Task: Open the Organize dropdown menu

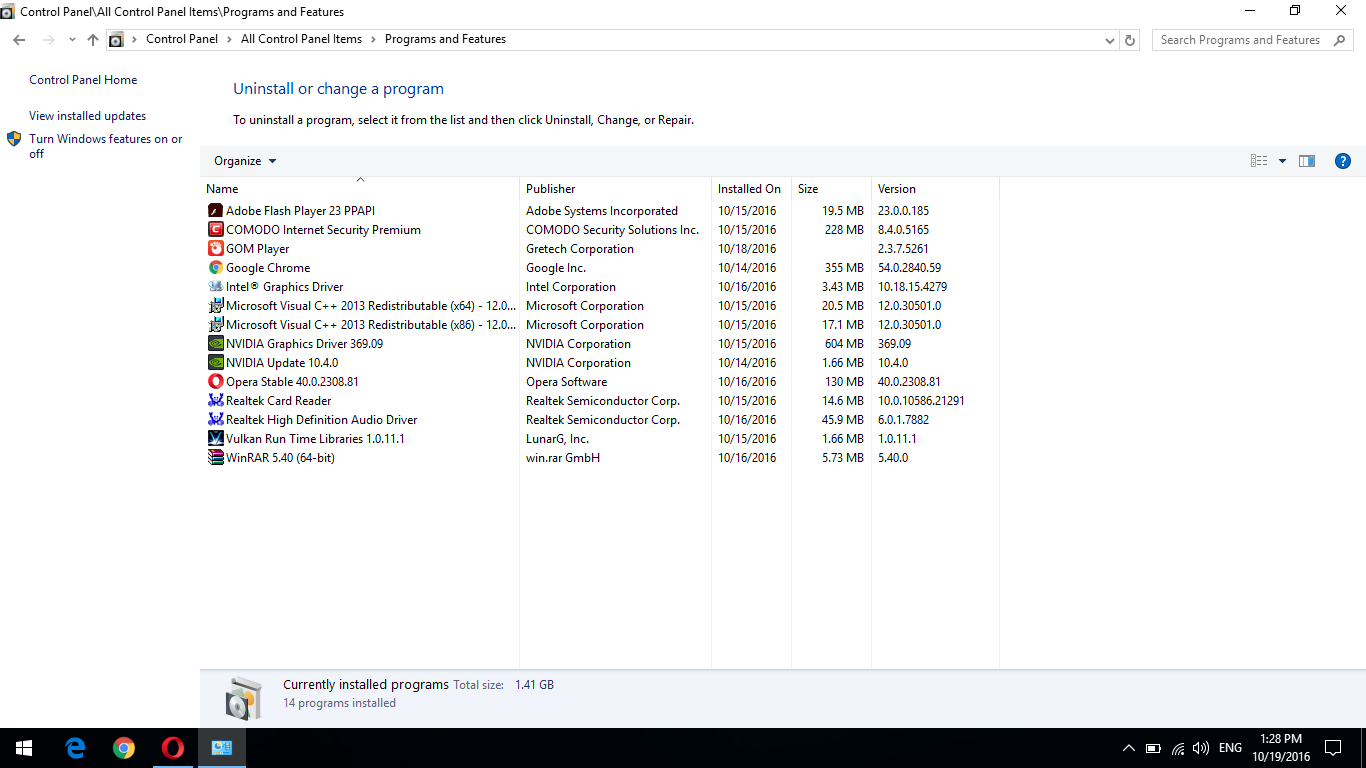Action: 244,161
